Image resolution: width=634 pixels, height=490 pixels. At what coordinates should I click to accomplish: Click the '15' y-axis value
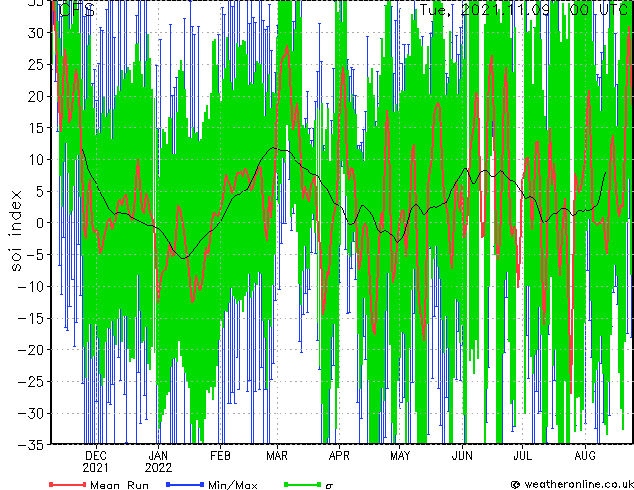pos(36,128)
